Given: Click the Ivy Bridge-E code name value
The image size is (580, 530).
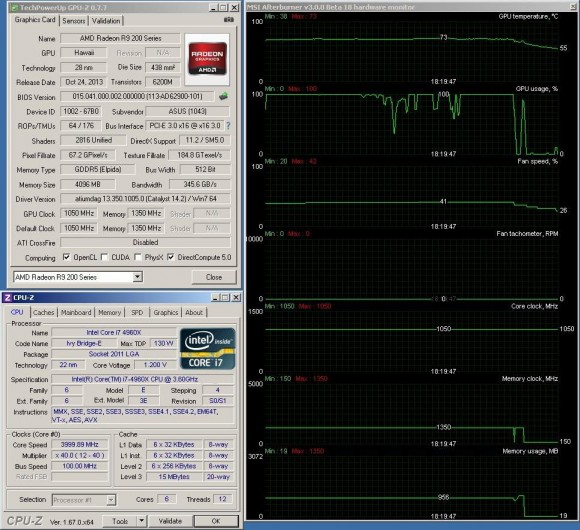Looking at the screenshot, I should coord(84,343).
